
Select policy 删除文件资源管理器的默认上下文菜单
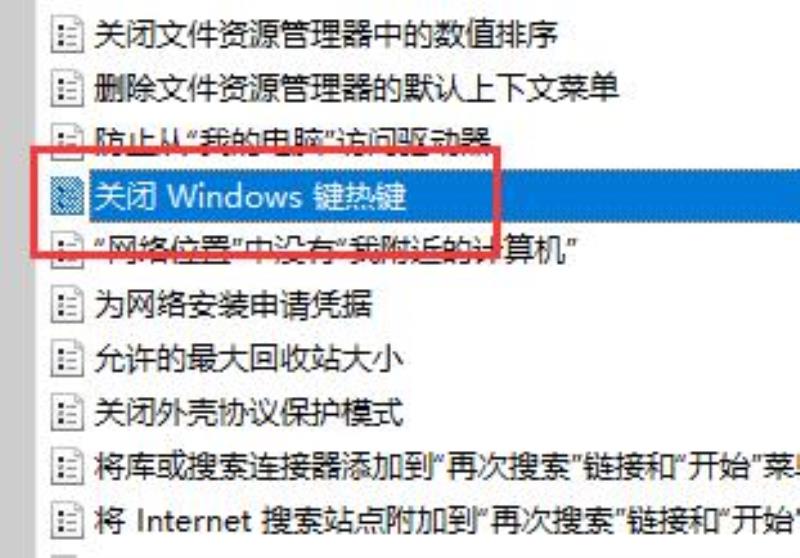click(x=356, y=88)
